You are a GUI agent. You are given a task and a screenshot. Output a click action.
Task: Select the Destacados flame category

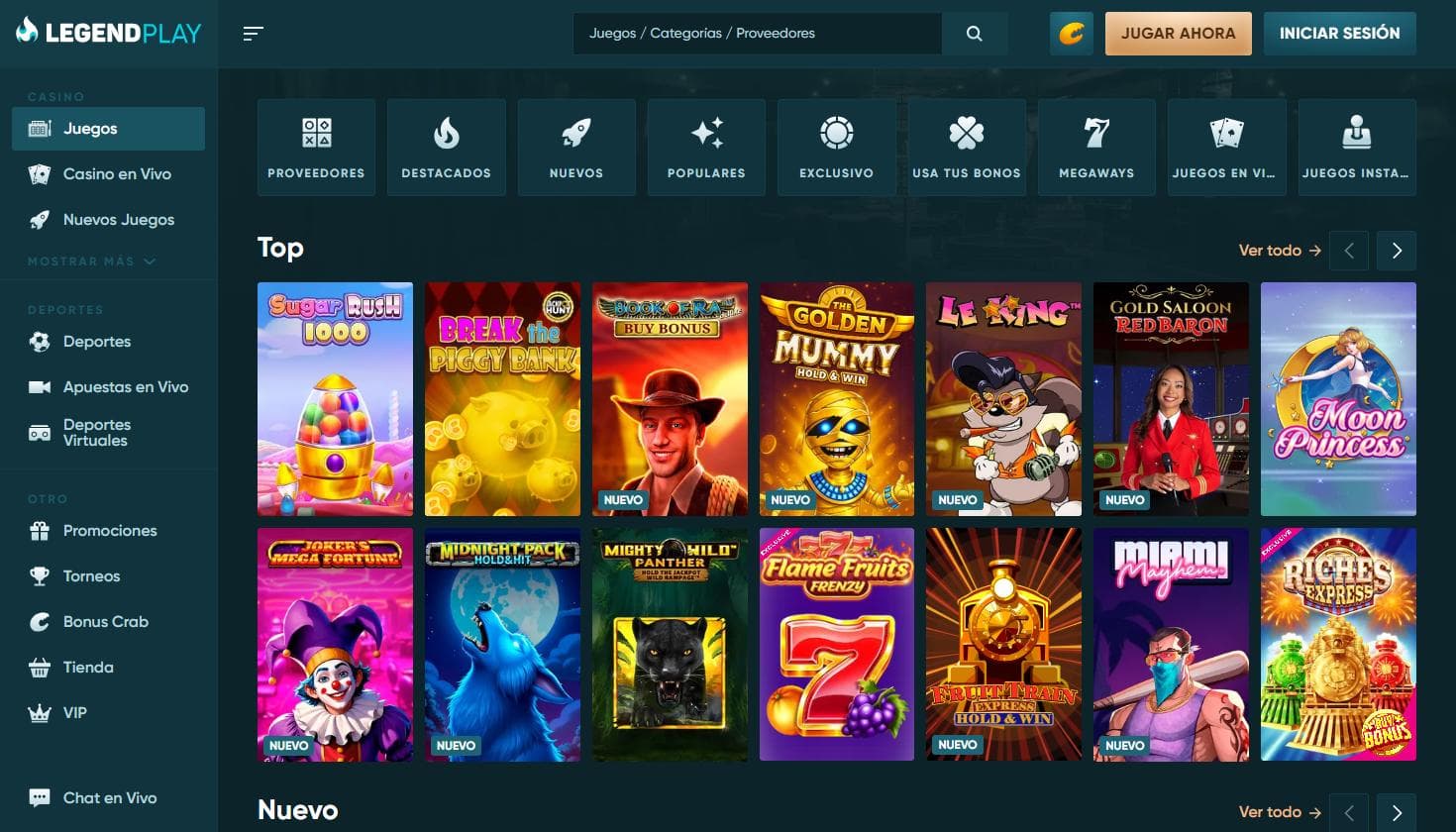[x=446, y=147]
